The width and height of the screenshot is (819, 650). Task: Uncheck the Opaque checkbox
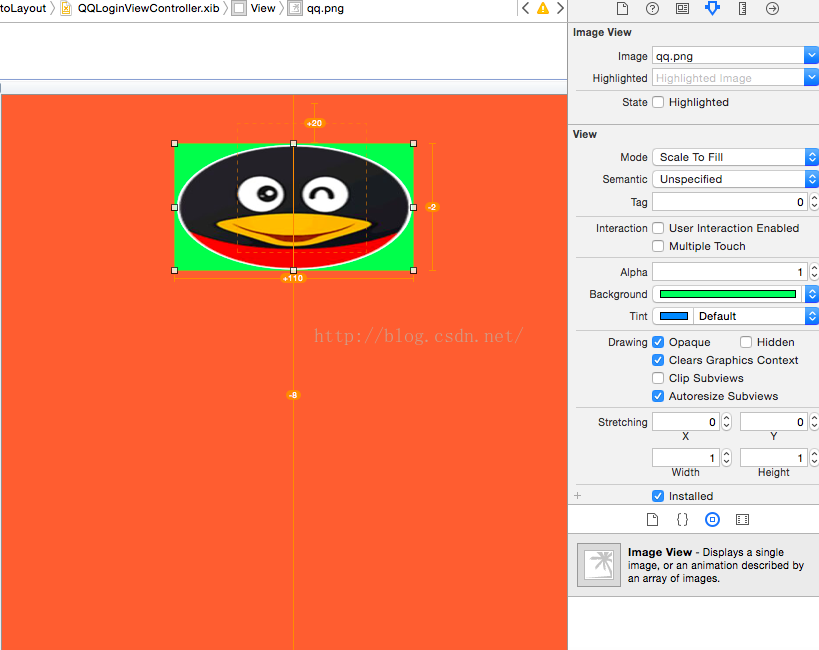coord(658,342)
